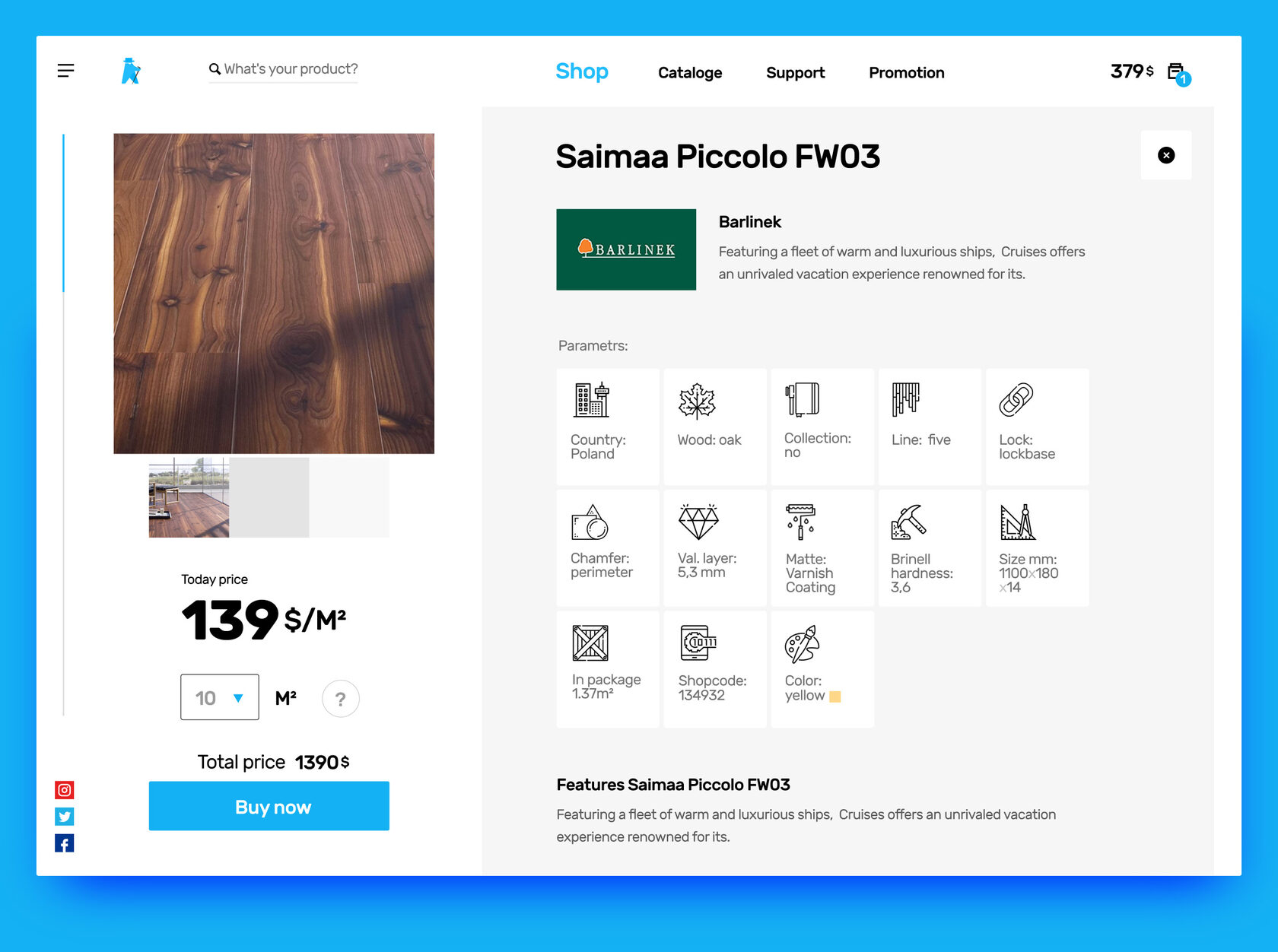Expand the quantity dropdown showing 10
Image resolution: width=1278 pixels, height=952 pixels.
click(x=220, y=697)
